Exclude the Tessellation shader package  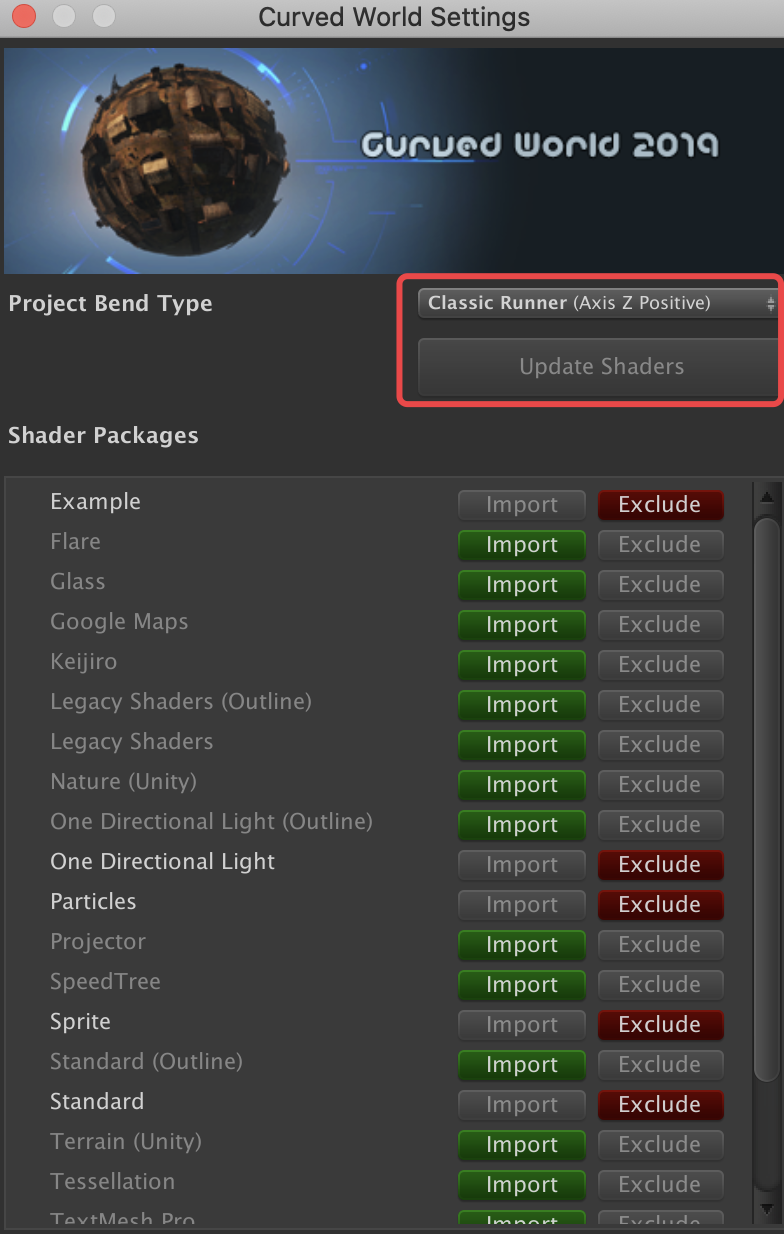(660, 1184)
